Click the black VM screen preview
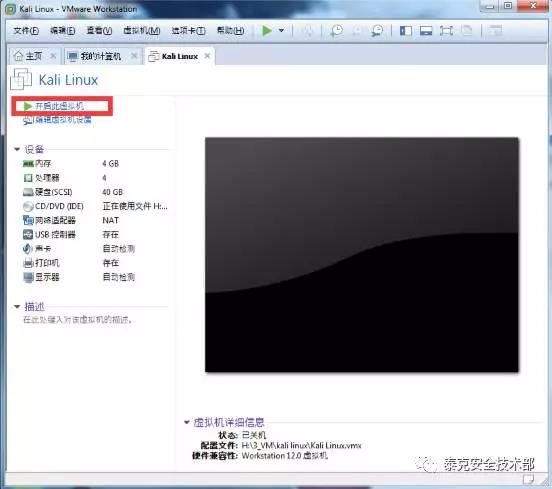The image size is (552, 489). [362, 255]
